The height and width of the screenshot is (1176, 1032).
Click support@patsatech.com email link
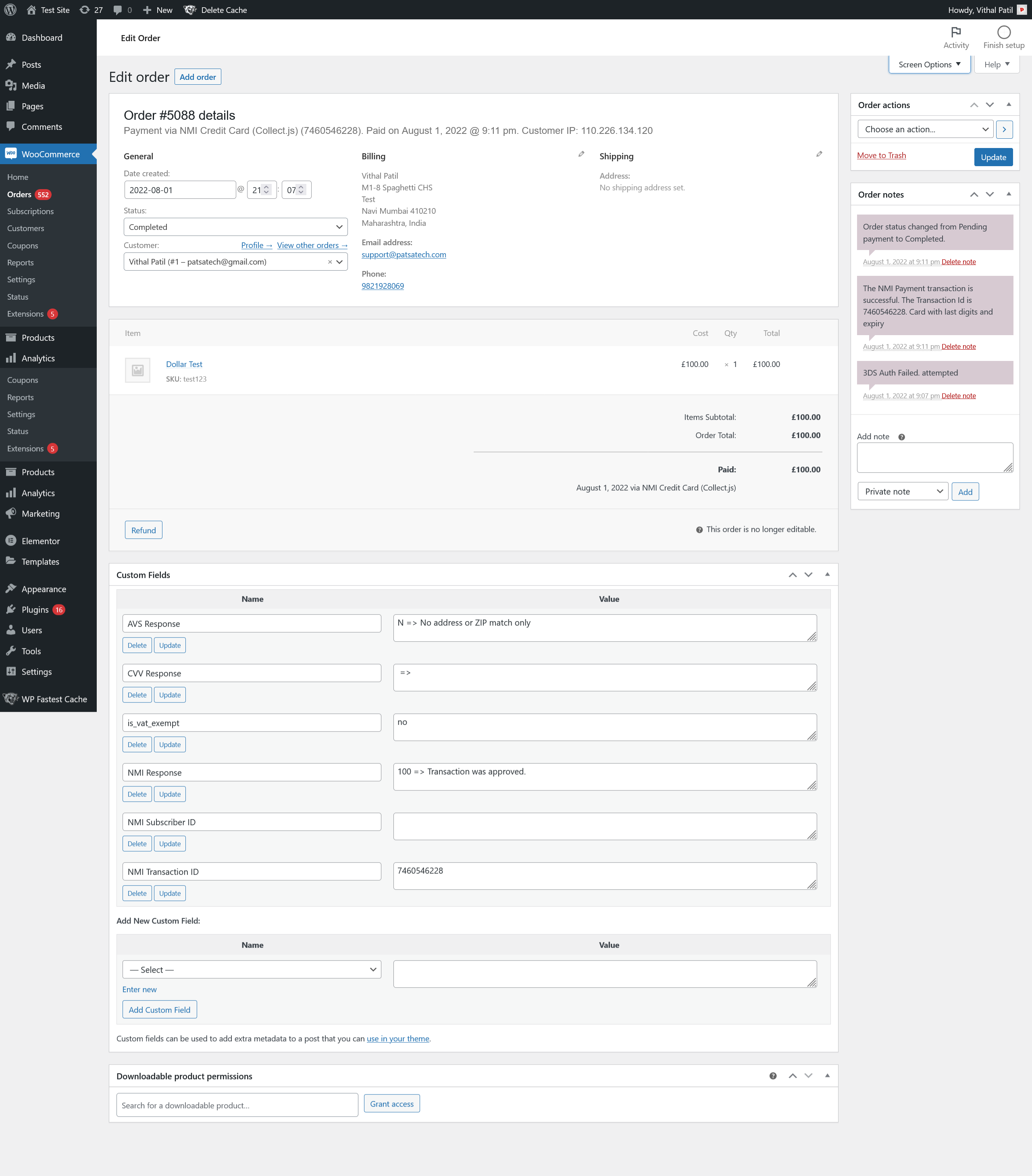404,254
